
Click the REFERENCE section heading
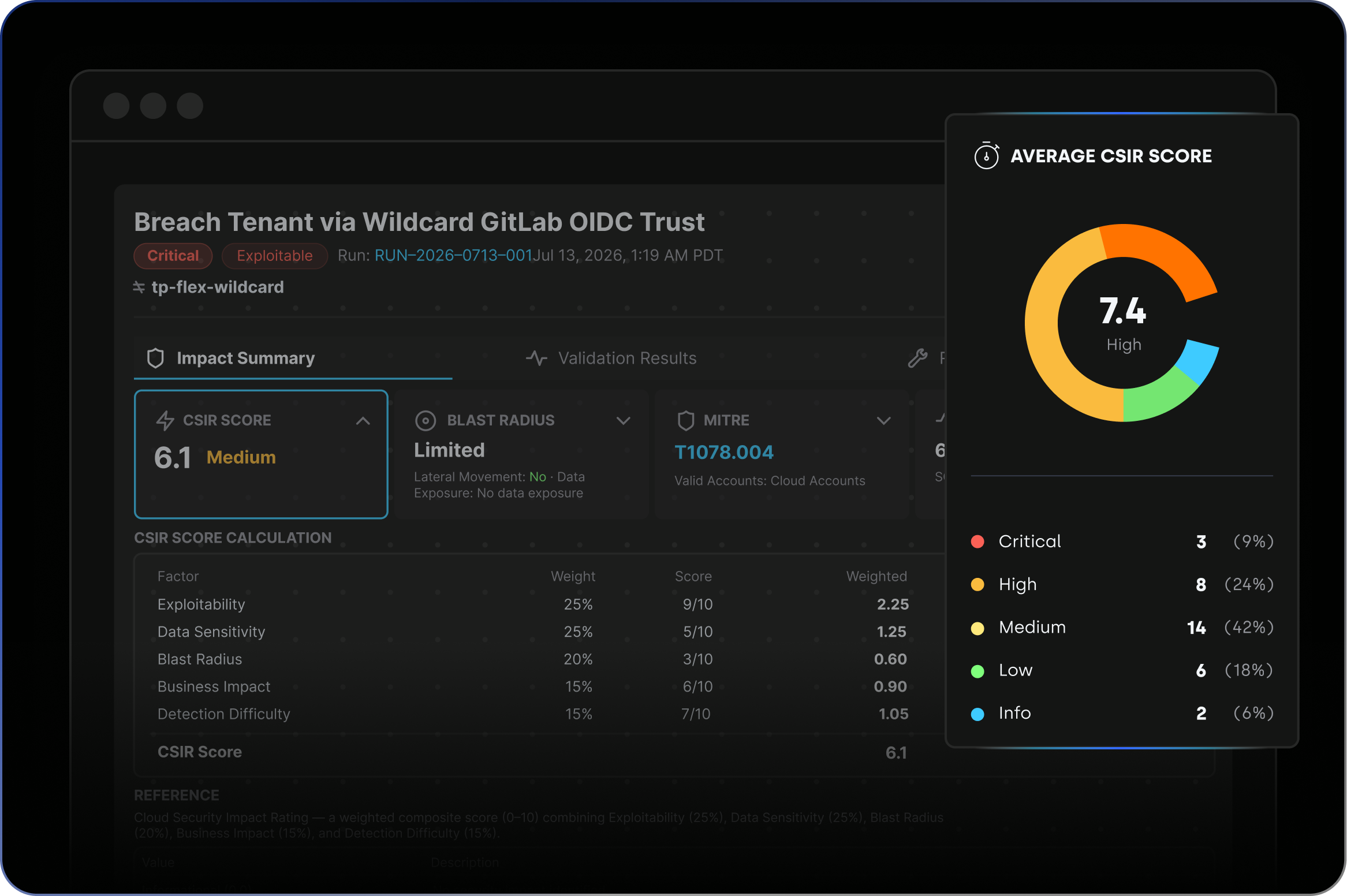[x=177, y=796]
